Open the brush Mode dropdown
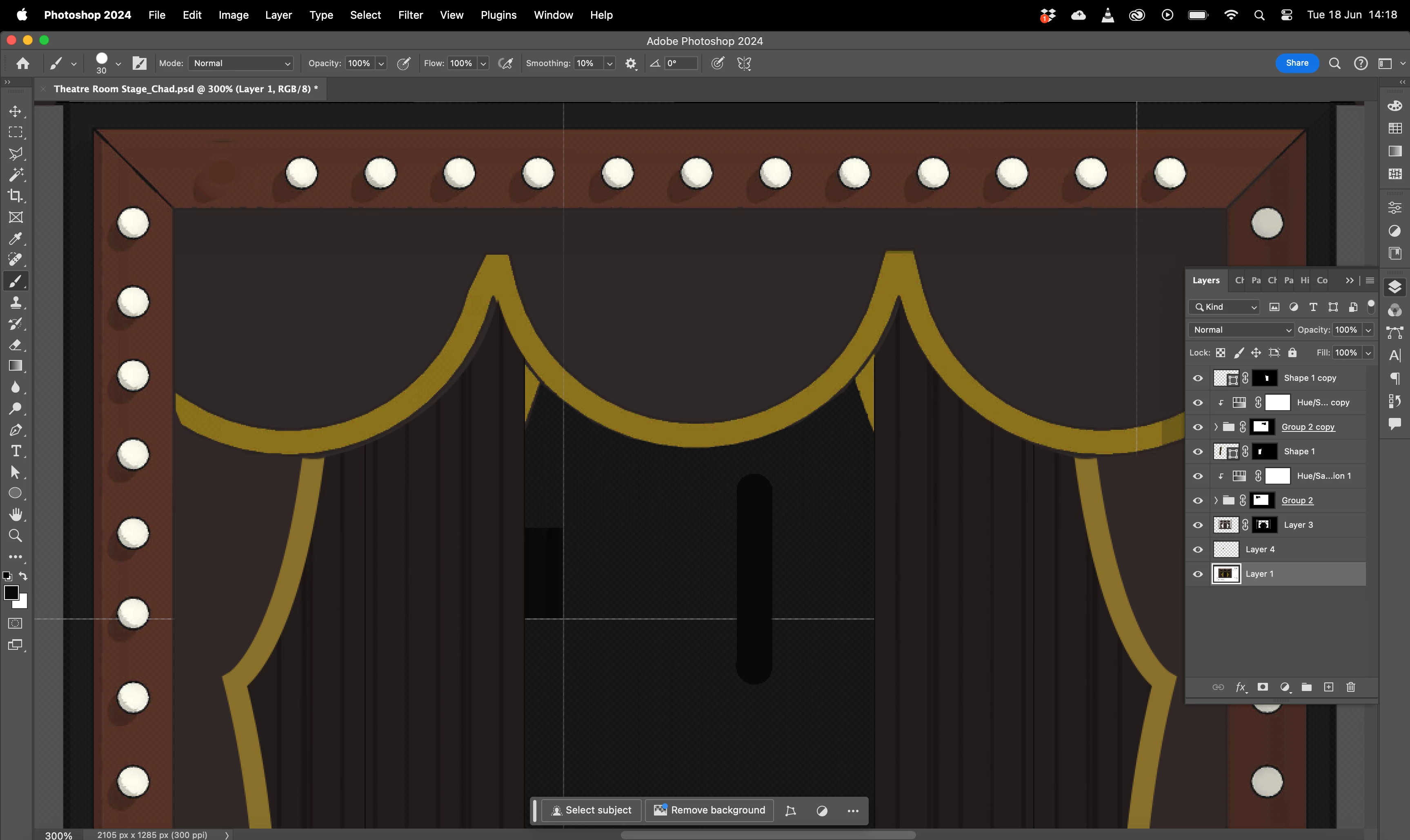 241,63
